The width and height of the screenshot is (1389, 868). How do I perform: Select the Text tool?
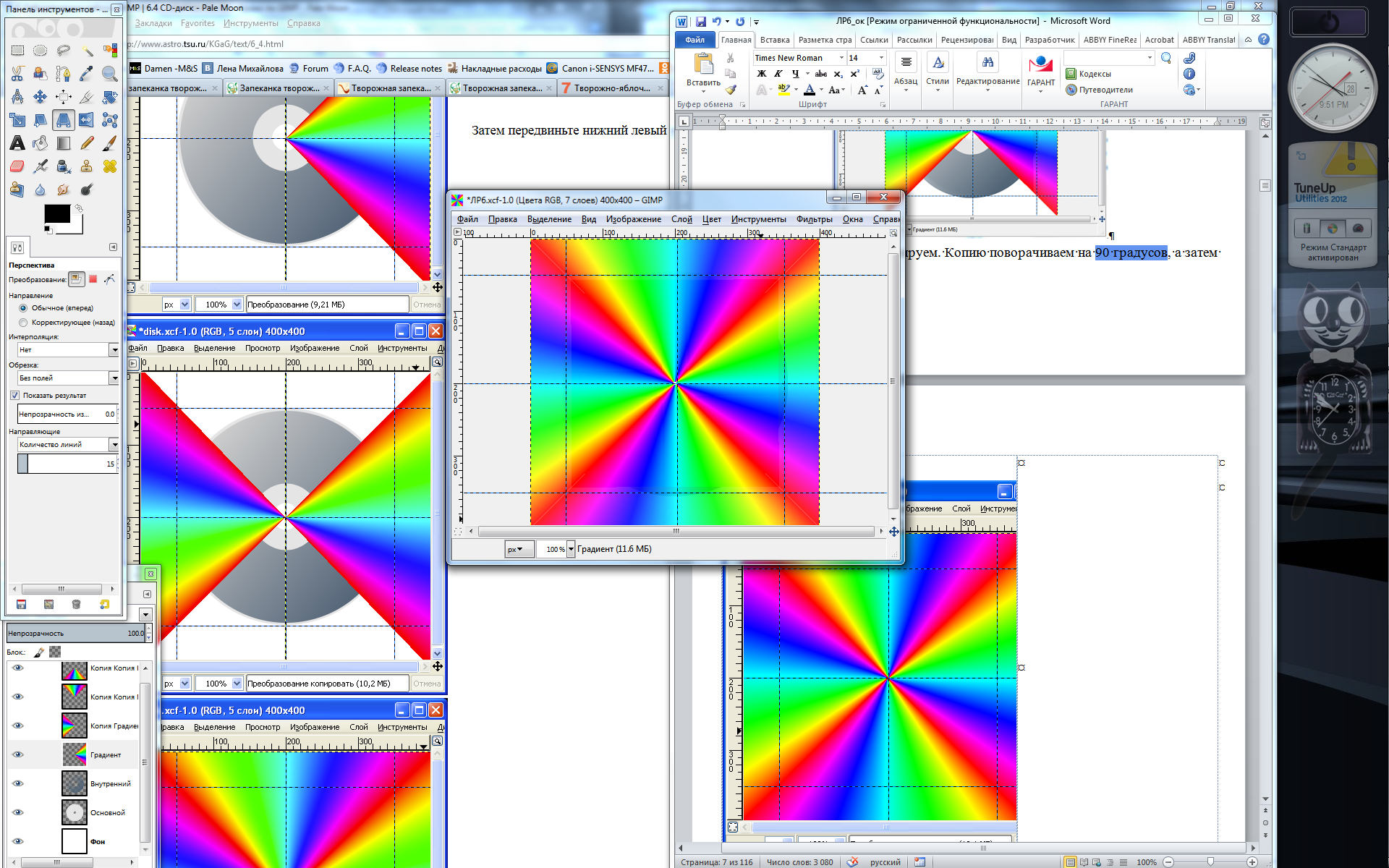tap(17, 143)
